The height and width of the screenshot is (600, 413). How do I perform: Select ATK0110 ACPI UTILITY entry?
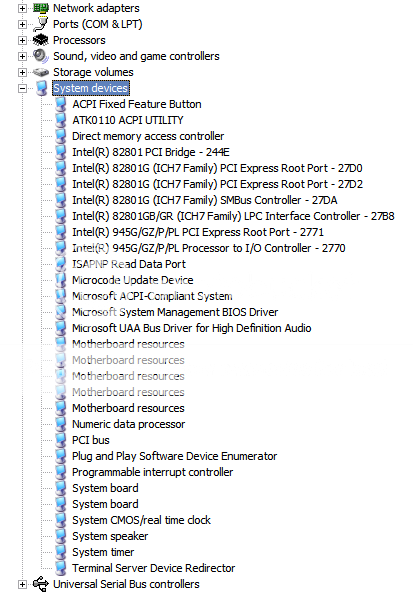click(128, 120)
